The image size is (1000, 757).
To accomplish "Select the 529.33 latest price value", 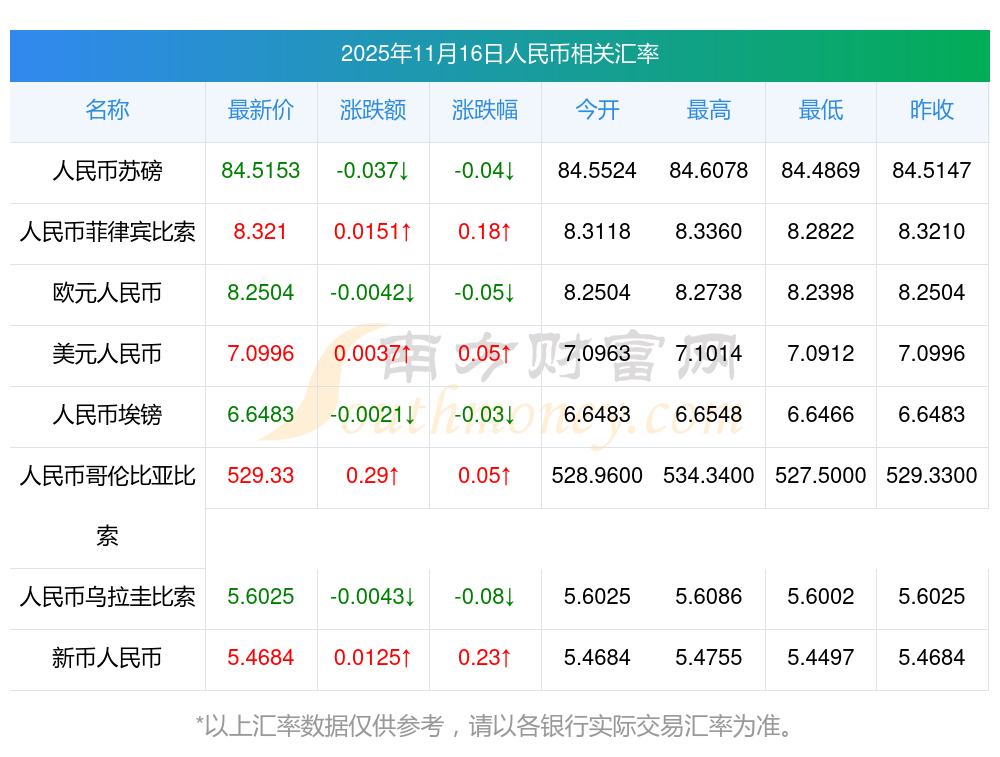I will [260, 476].
